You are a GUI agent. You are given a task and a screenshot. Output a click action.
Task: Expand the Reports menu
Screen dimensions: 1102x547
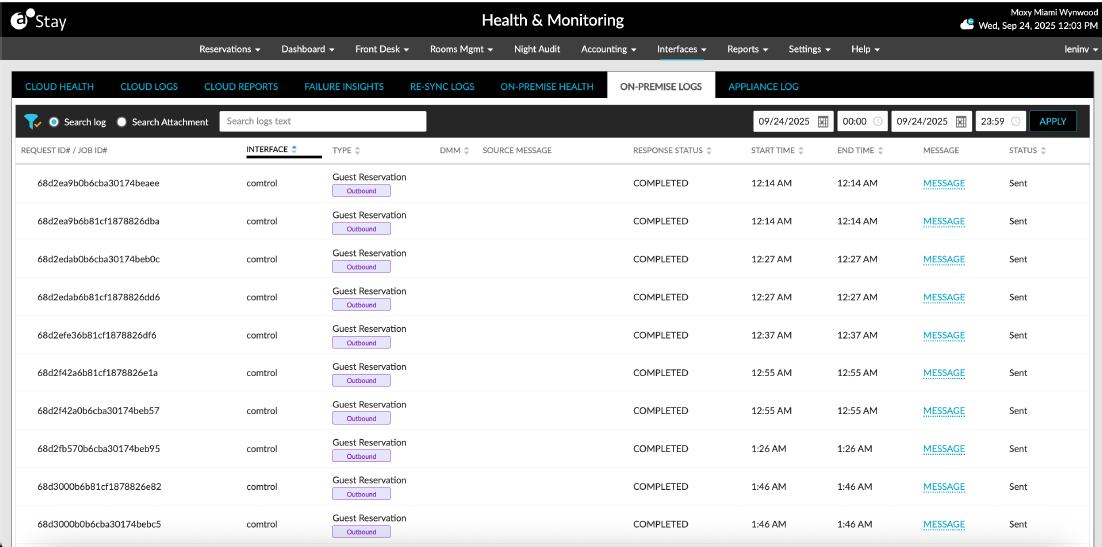click(747, 49)
